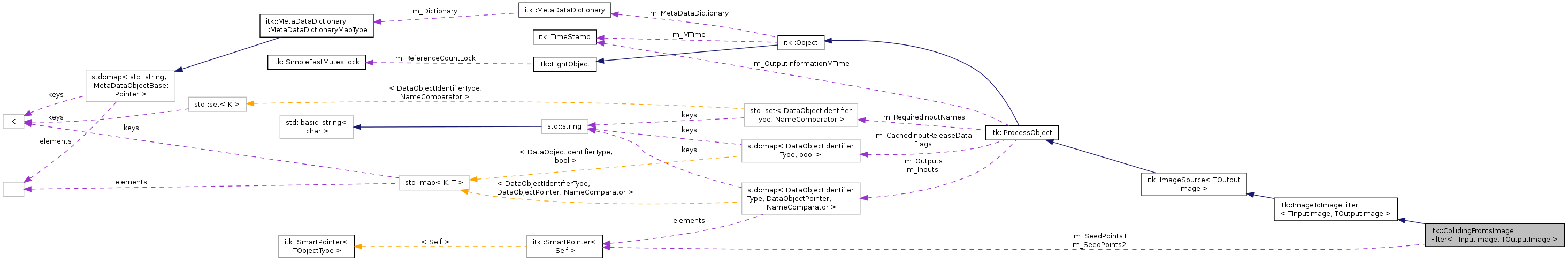
Task: Click the m_Outputs m_Inputs edge label
Action: pos(923,165)
